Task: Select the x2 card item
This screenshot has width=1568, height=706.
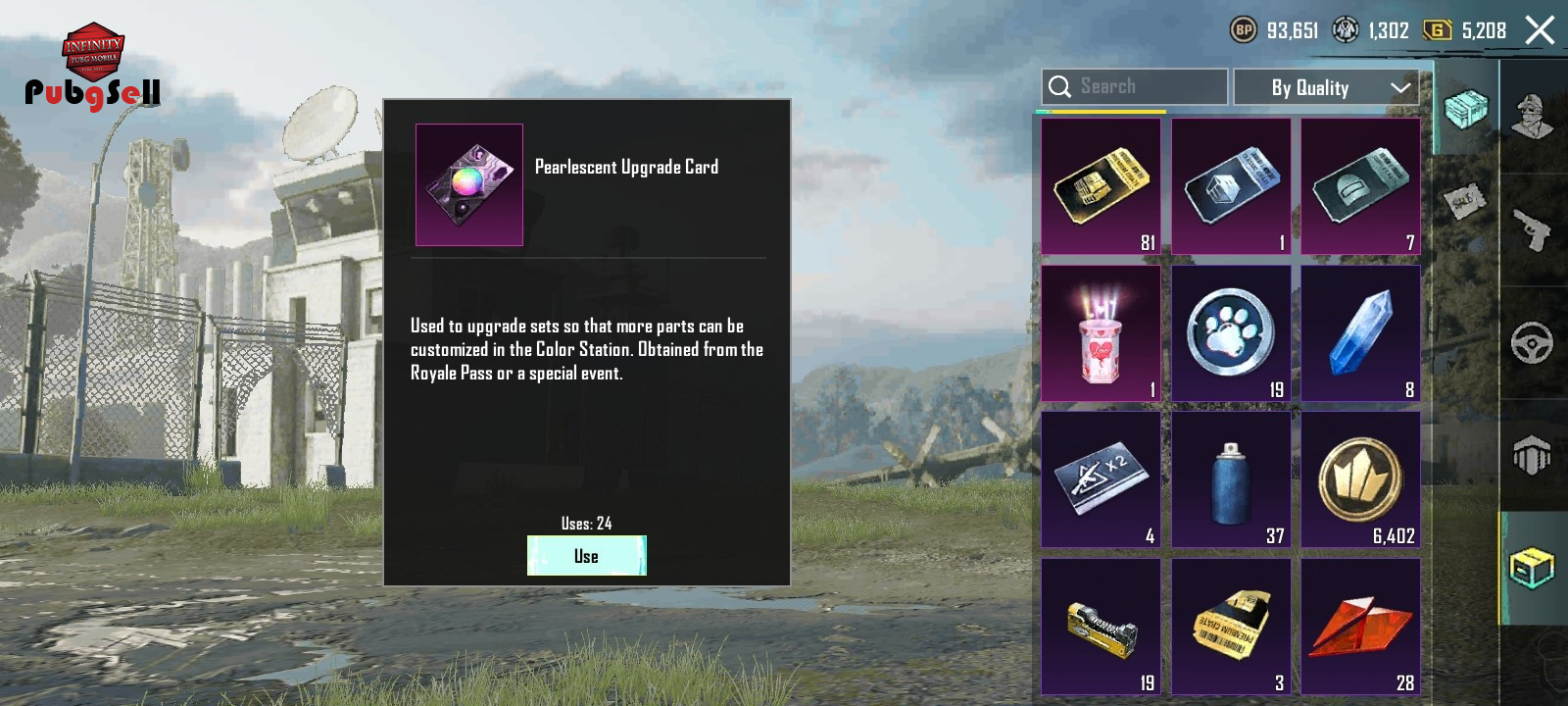Action: pos(1101,479)
